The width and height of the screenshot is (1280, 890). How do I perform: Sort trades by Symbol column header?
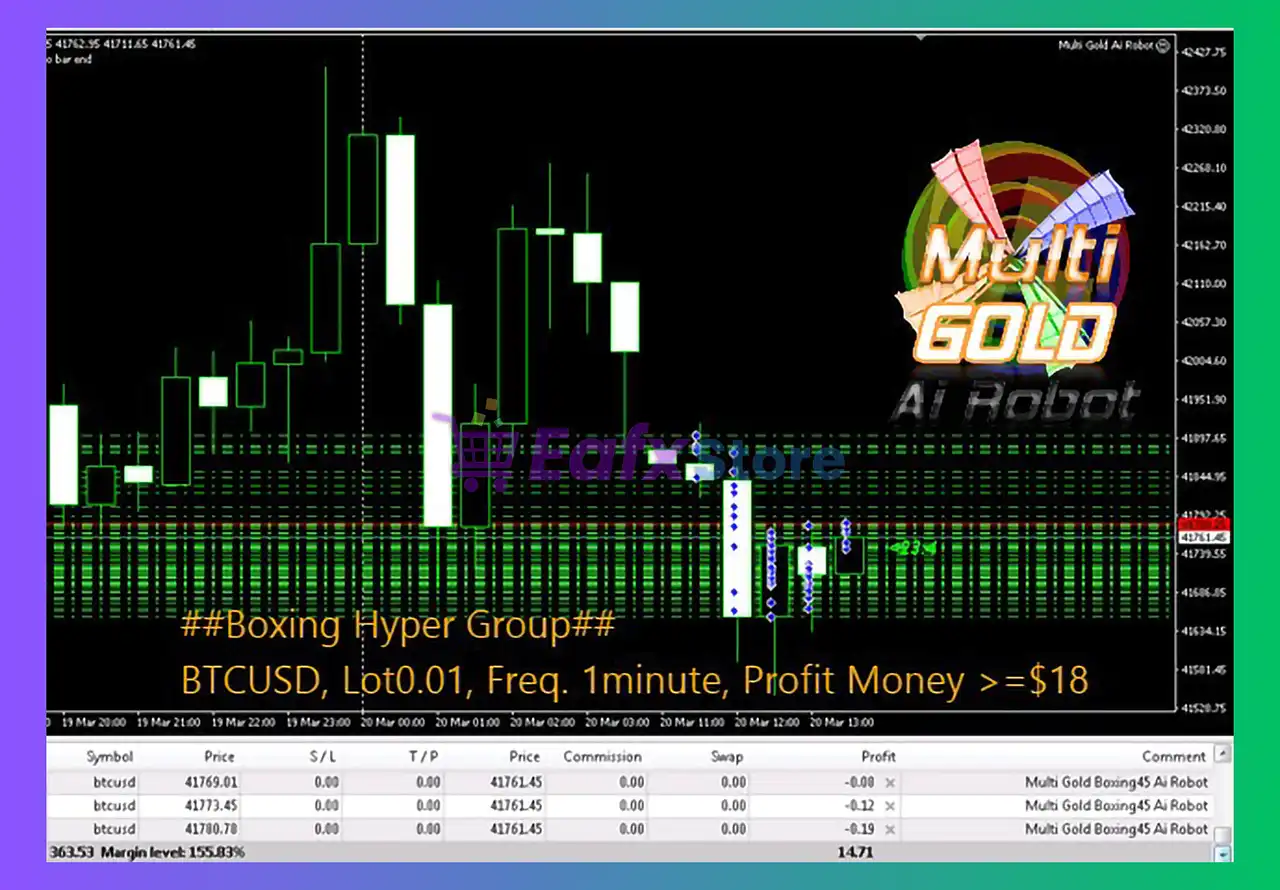coord(109,757)
